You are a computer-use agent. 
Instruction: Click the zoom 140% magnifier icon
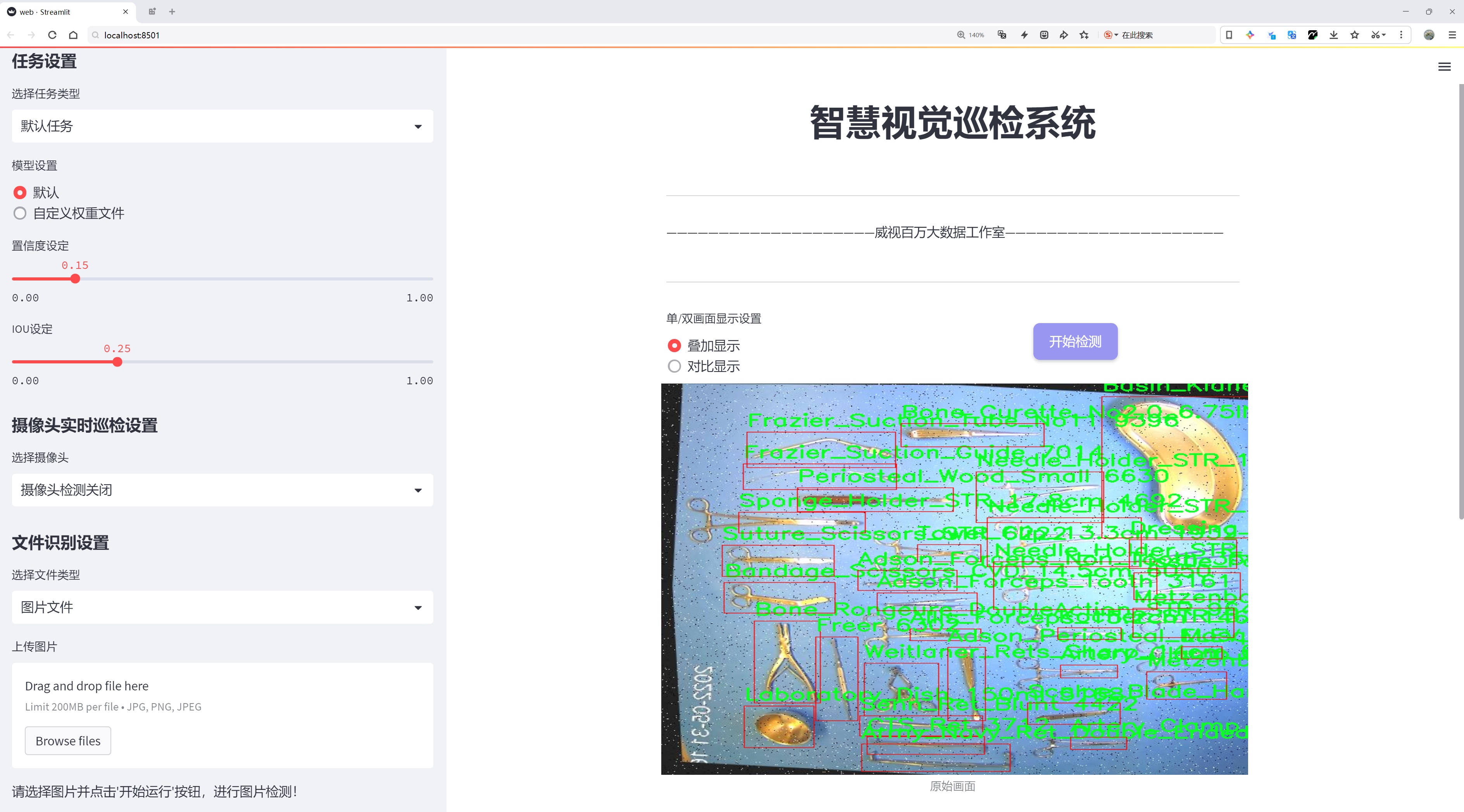(961, 35)
